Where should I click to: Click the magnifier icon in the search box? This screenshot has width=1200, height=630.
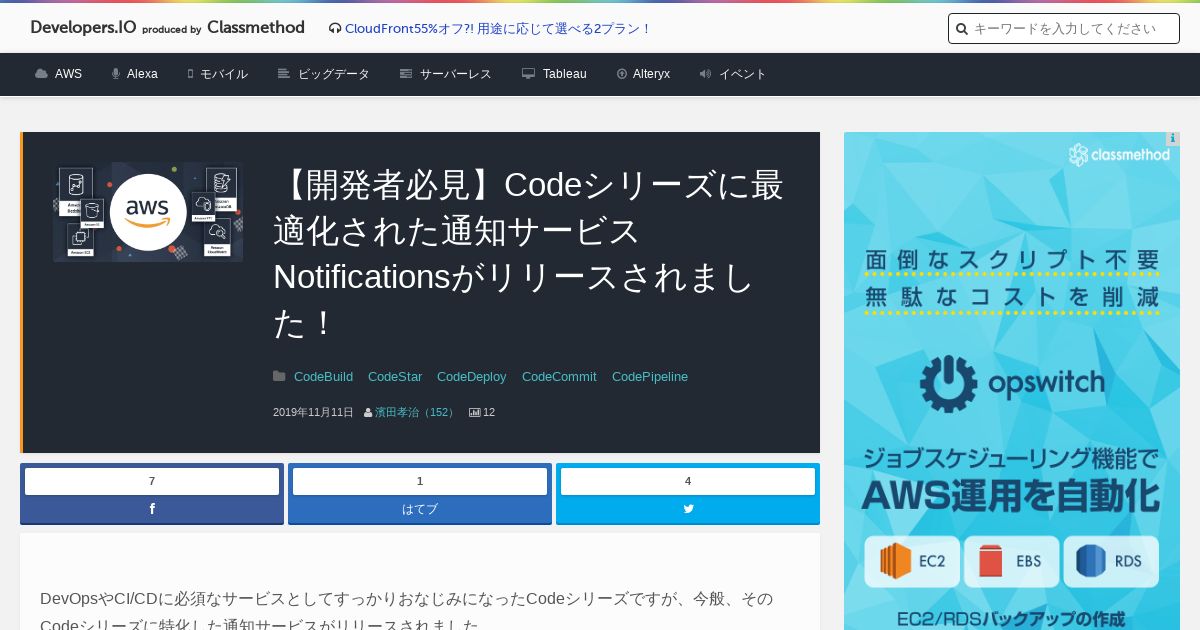[x=962, y=29]
